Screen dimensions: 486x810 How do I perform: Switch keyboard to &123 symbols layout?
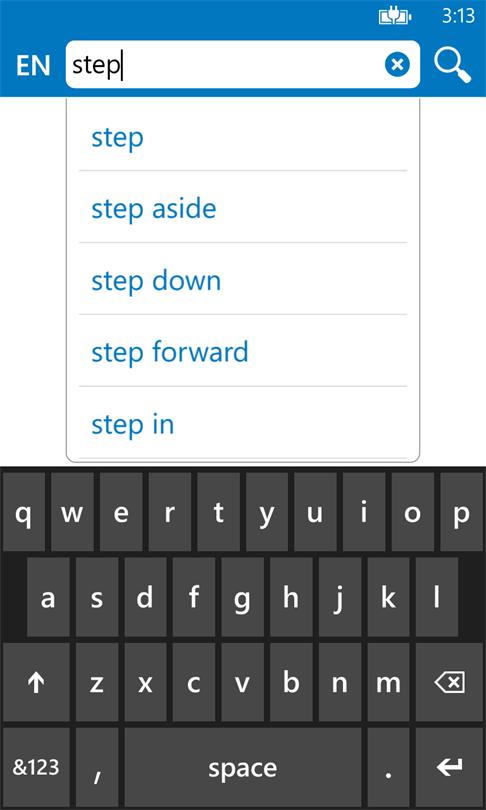point(36,768)
